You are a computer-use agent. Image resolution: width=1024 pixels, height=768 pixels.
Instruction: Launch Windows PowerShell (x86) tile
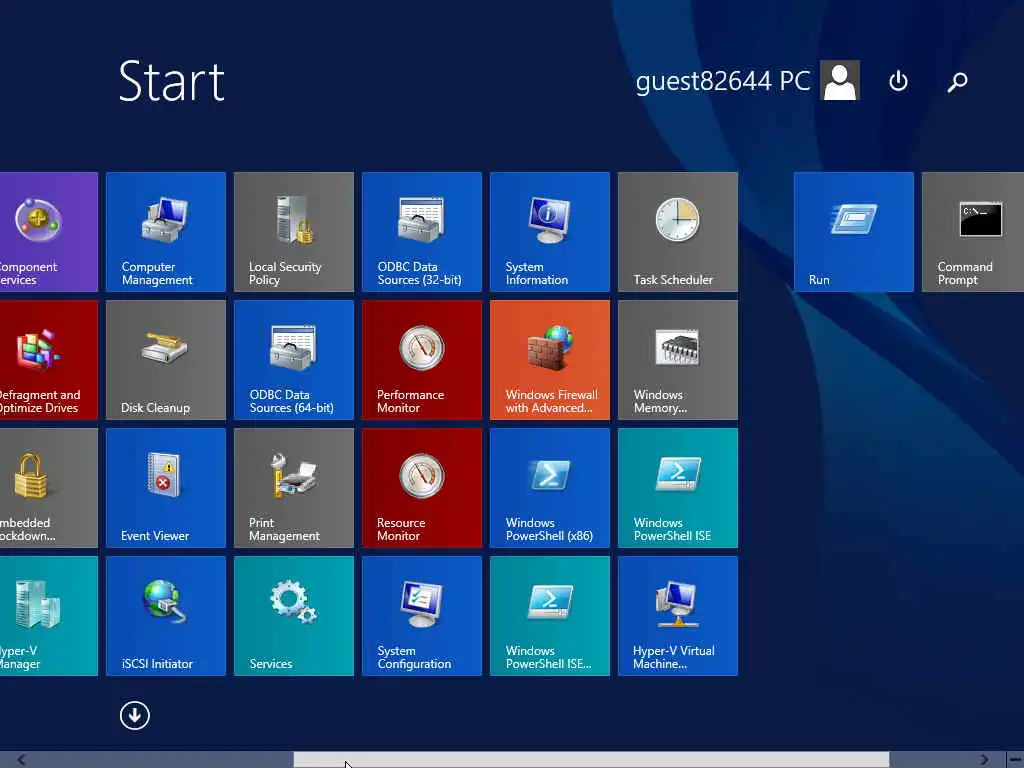[x=550, y=488]
